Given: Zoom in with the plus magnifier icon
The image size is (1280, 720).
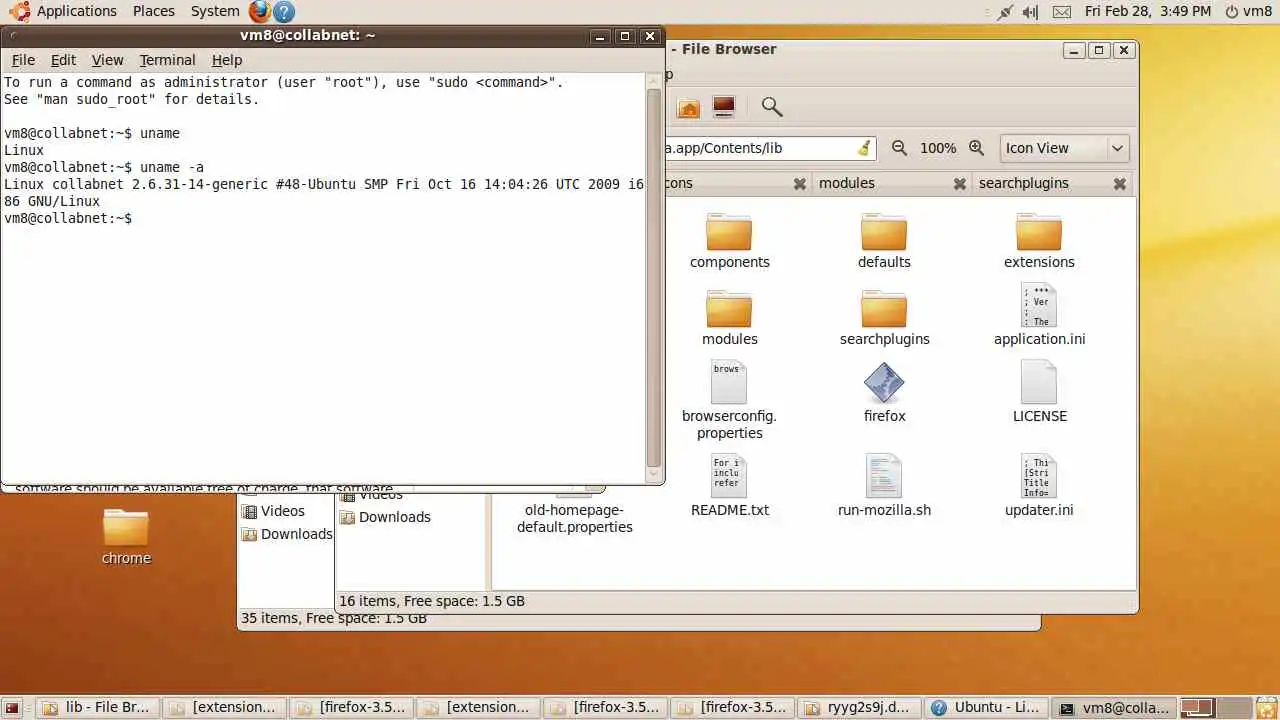Looking at the screenshot, I should (x=977, y=148).
